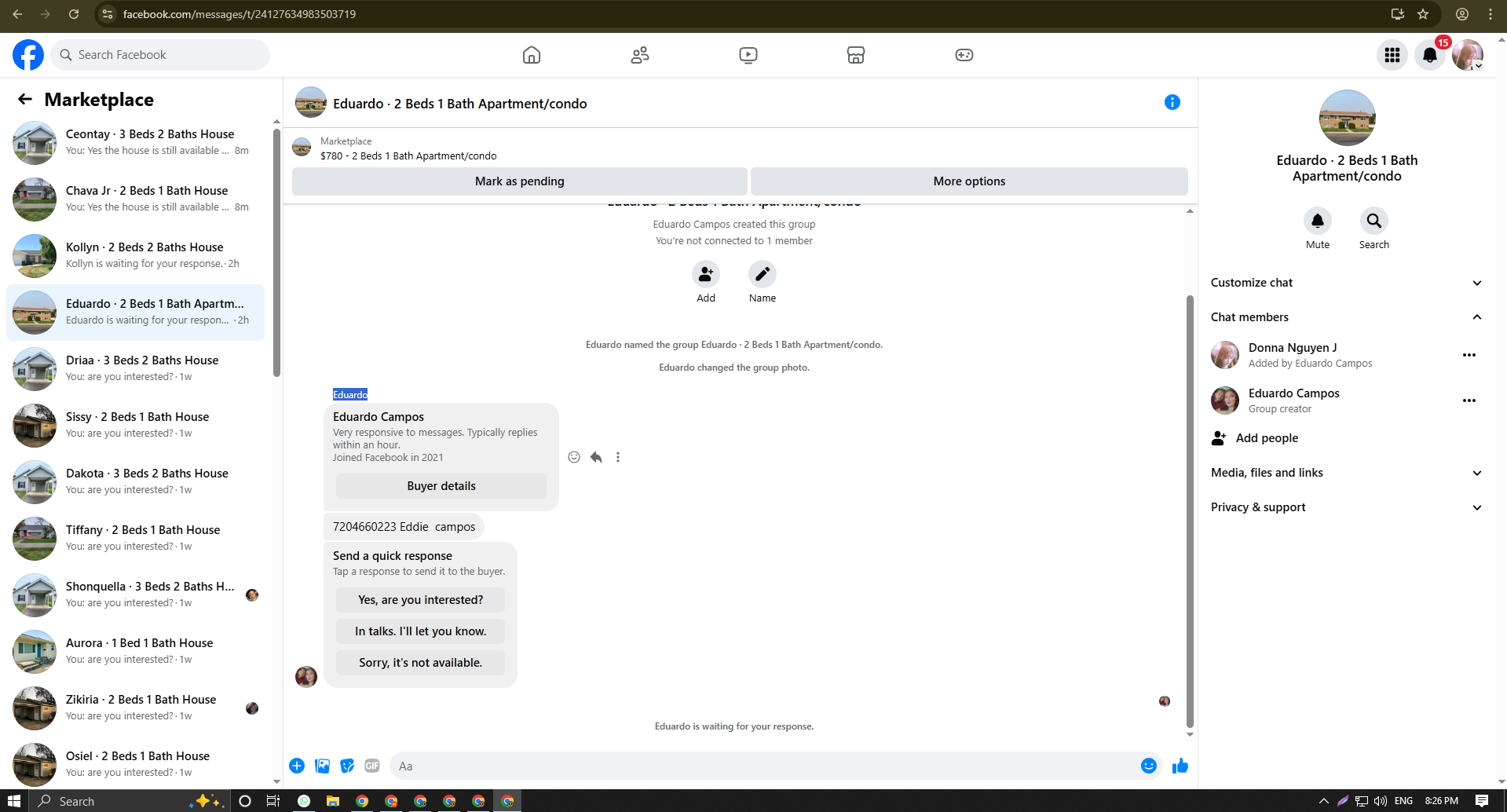Open Zikiria 2 Beds 1 Bath conversation
The image size is (1507, 812).
click(x=136, y=708)
